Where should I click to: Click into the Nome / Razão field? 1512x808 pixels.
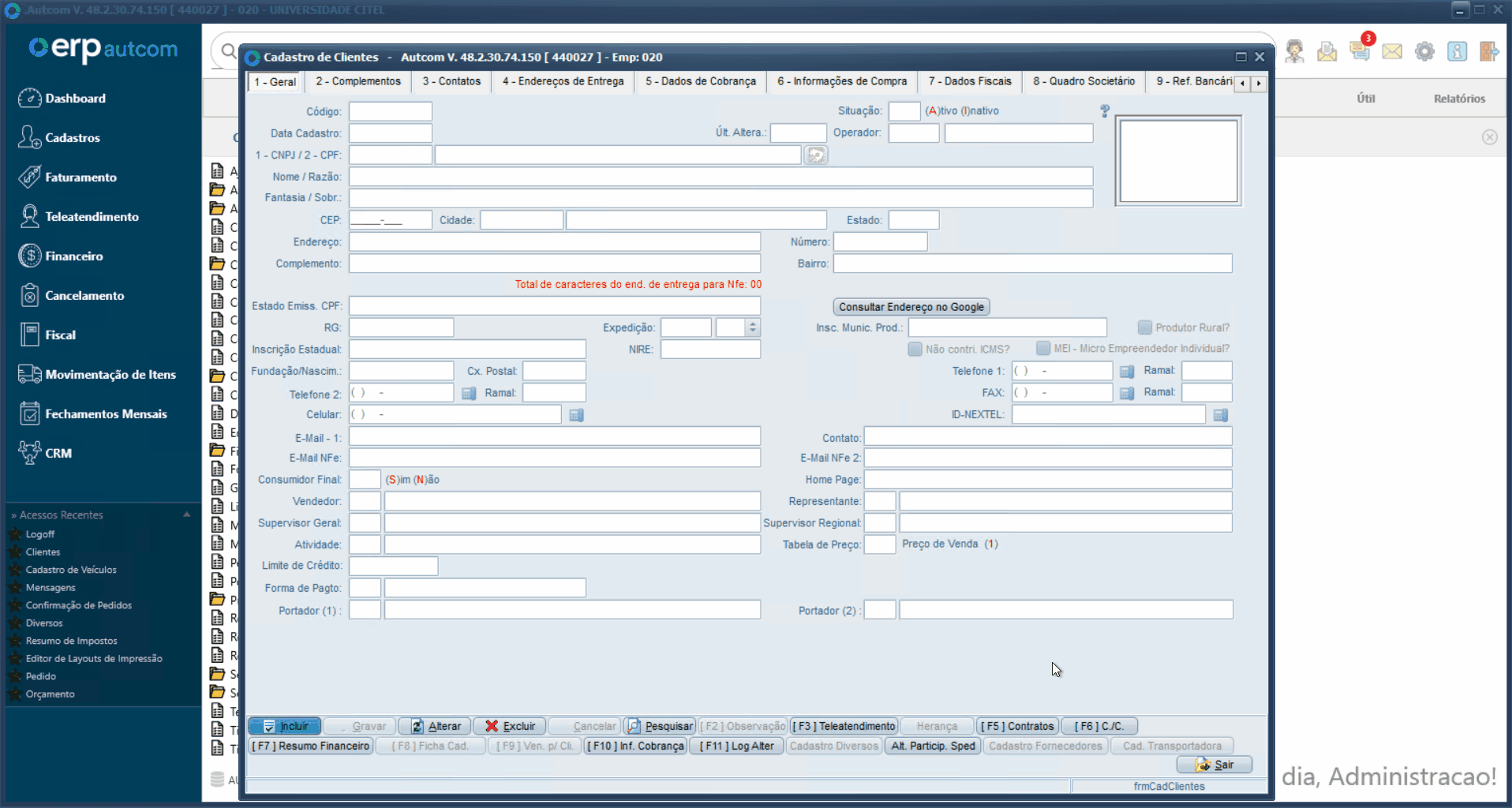(x=720, y=177)
